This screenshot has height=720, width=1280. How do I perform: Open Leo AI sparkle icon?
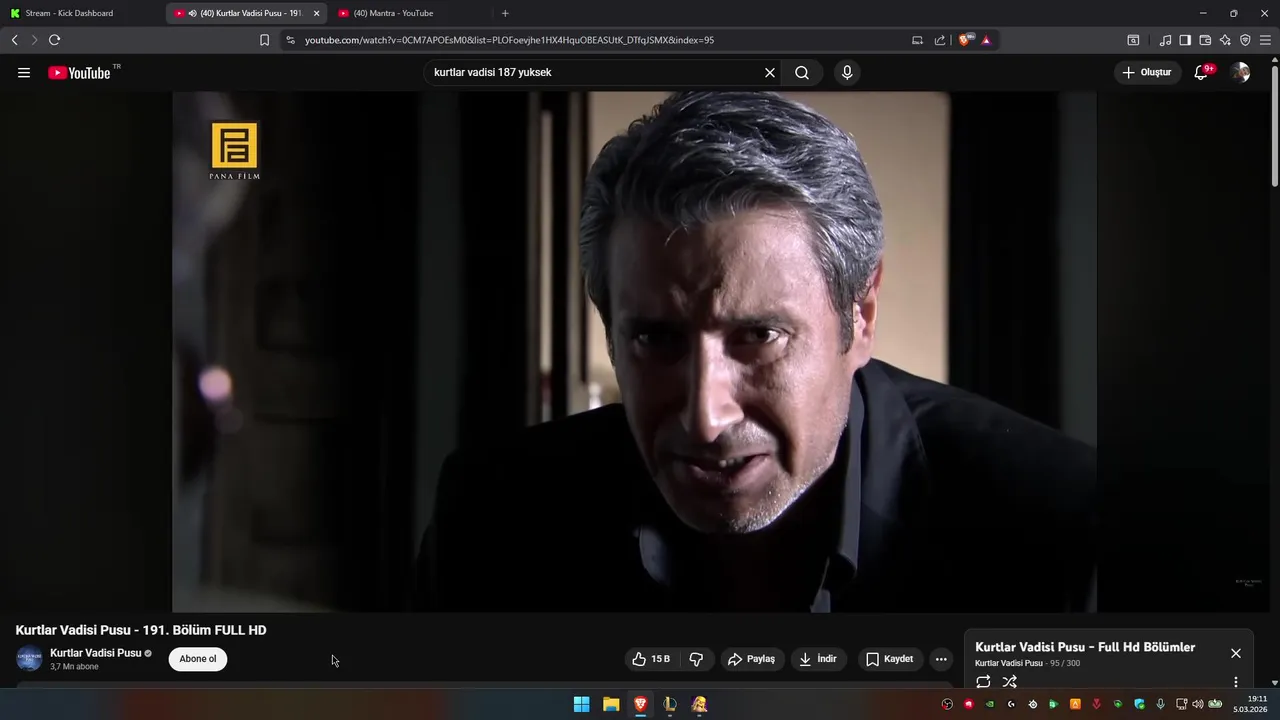pyautogui.click(x=1225, y=40)
